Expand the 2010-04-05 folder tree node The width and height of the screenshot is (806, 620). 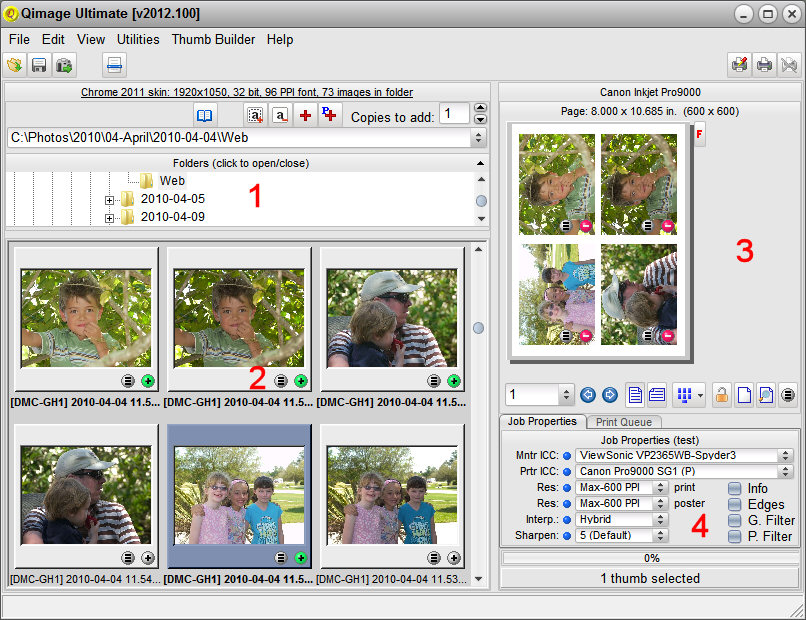pos(109,200)
